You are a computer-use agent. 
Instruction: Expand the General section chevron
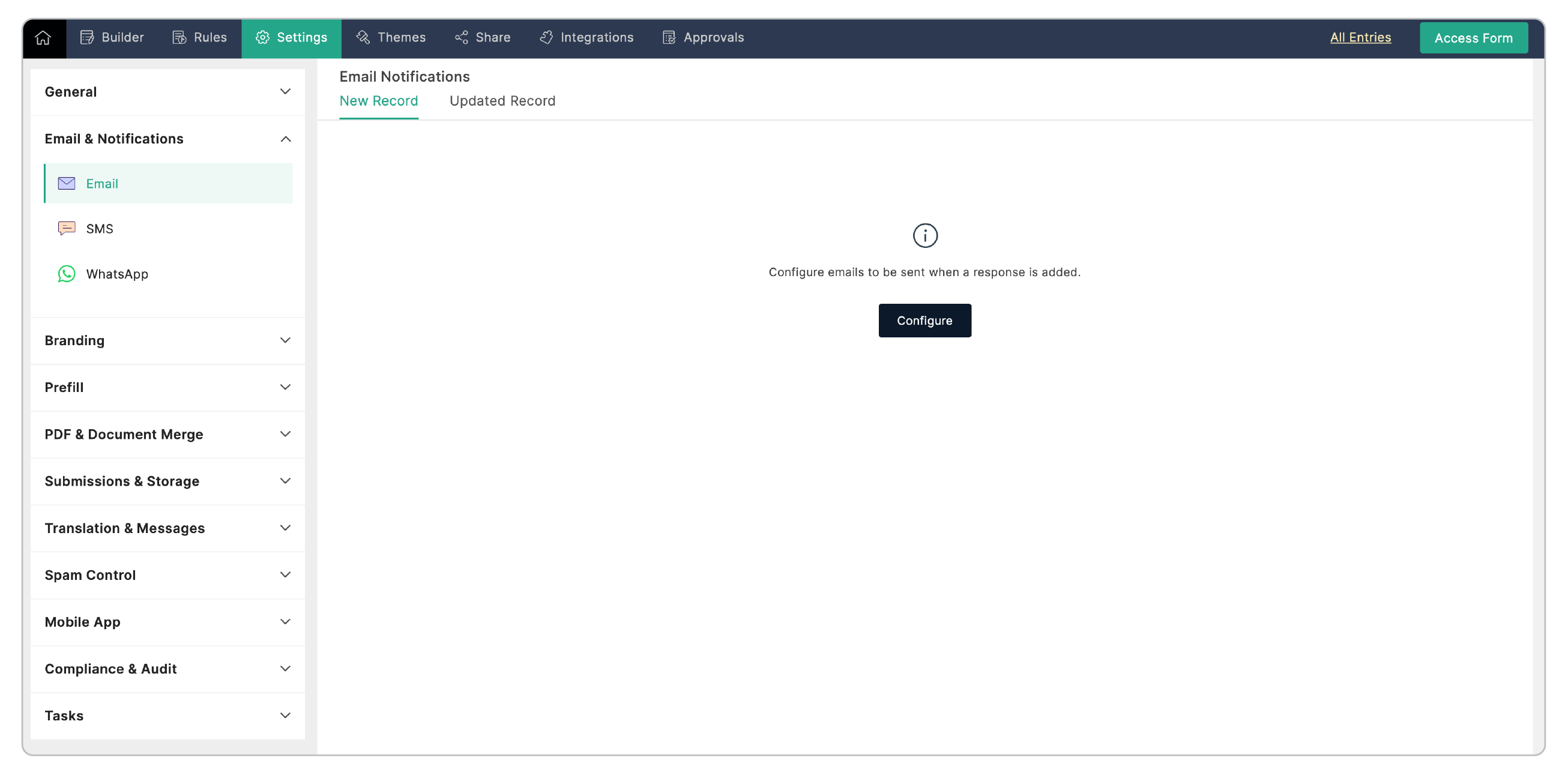click(x=285, y=92)
